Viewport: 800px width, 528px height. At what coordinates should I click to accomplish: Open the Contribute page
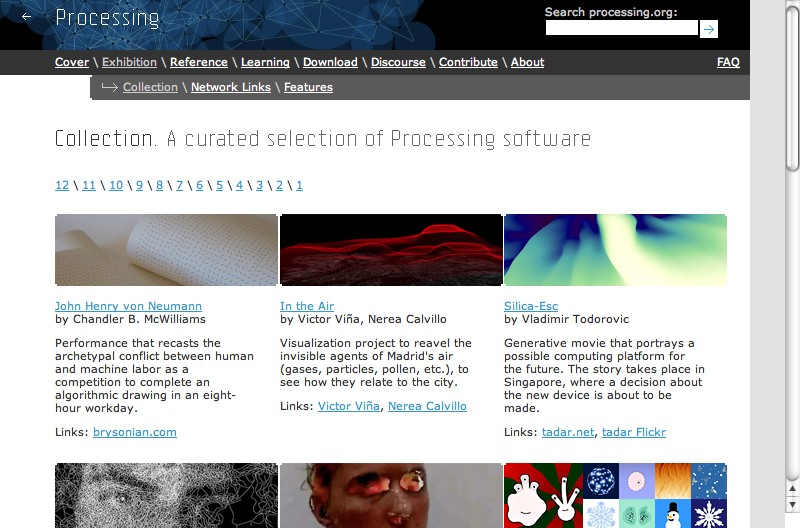click(x=468, y=62)
